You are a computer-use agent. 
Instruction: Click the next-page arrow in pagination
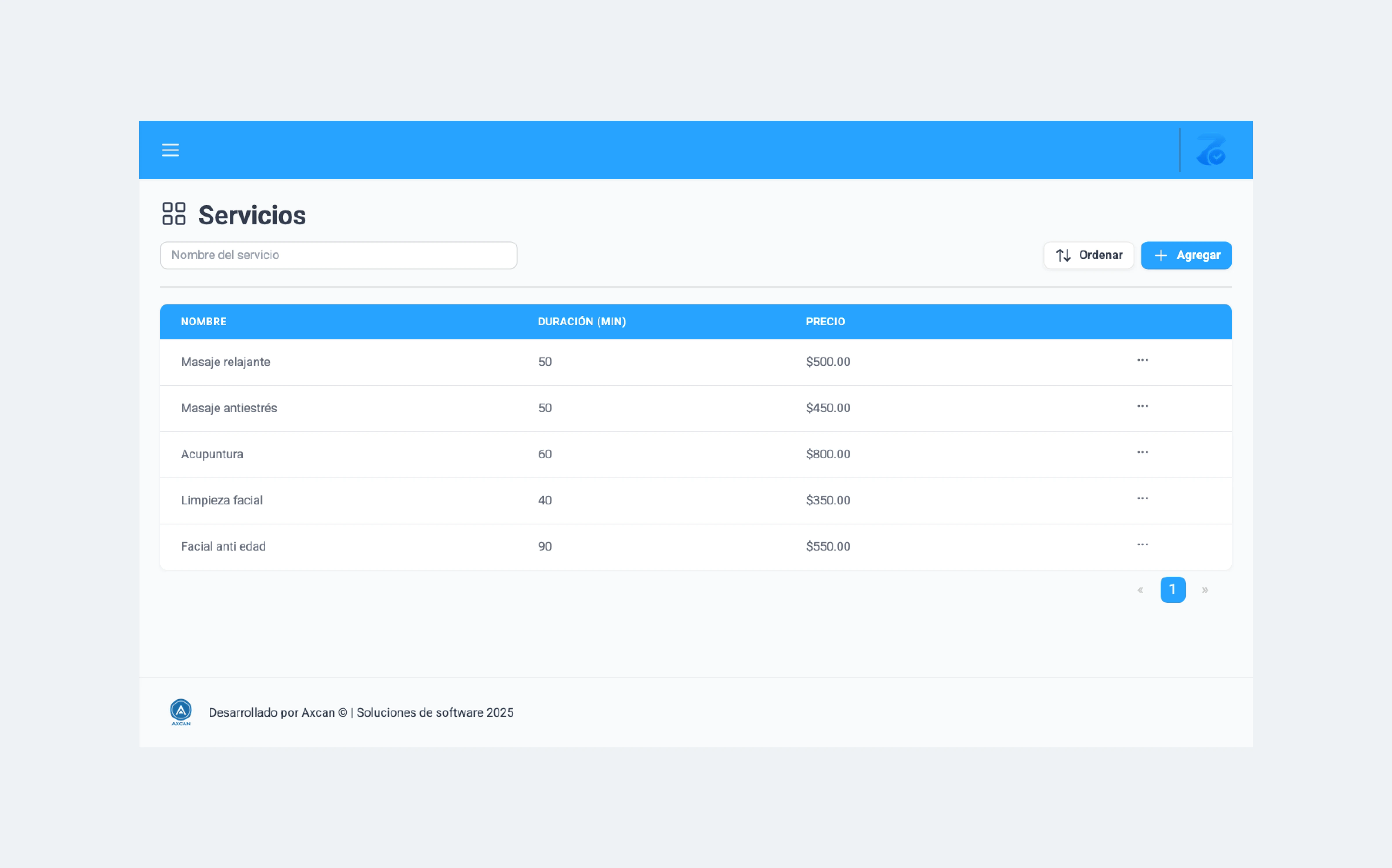pos(1205,589)
